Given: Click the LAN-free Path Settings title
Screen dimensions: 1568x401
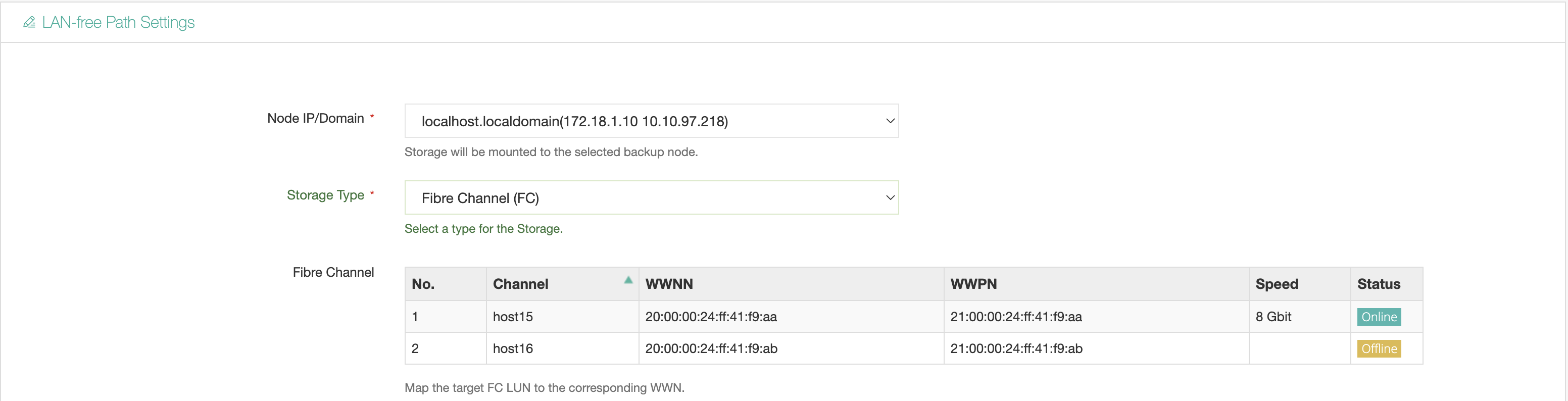Looking at the screenshot, I should click(118, 22).
